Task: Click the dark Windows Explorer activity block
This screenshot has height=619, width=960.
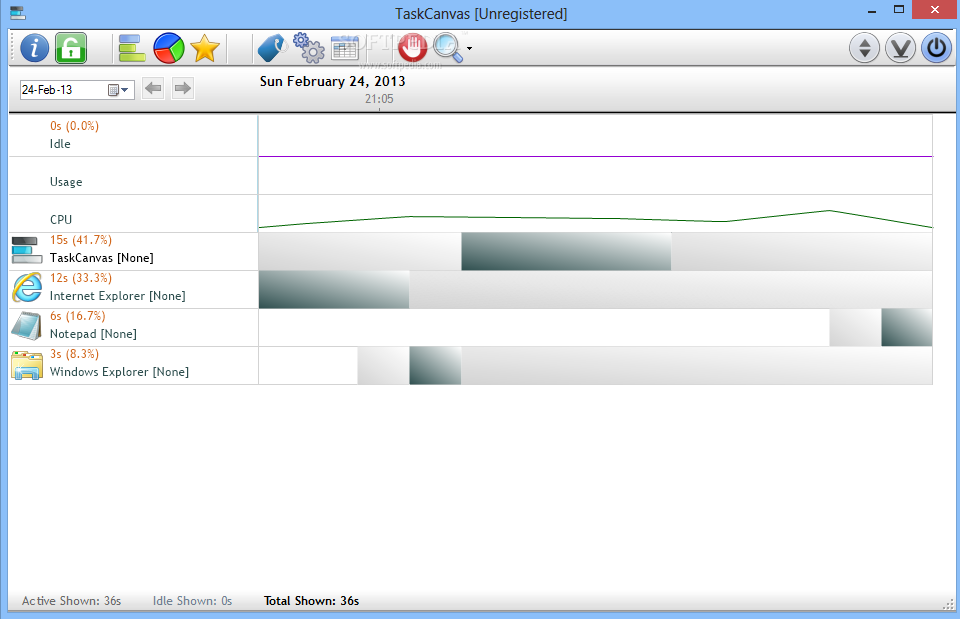Action: coord(435,366)
